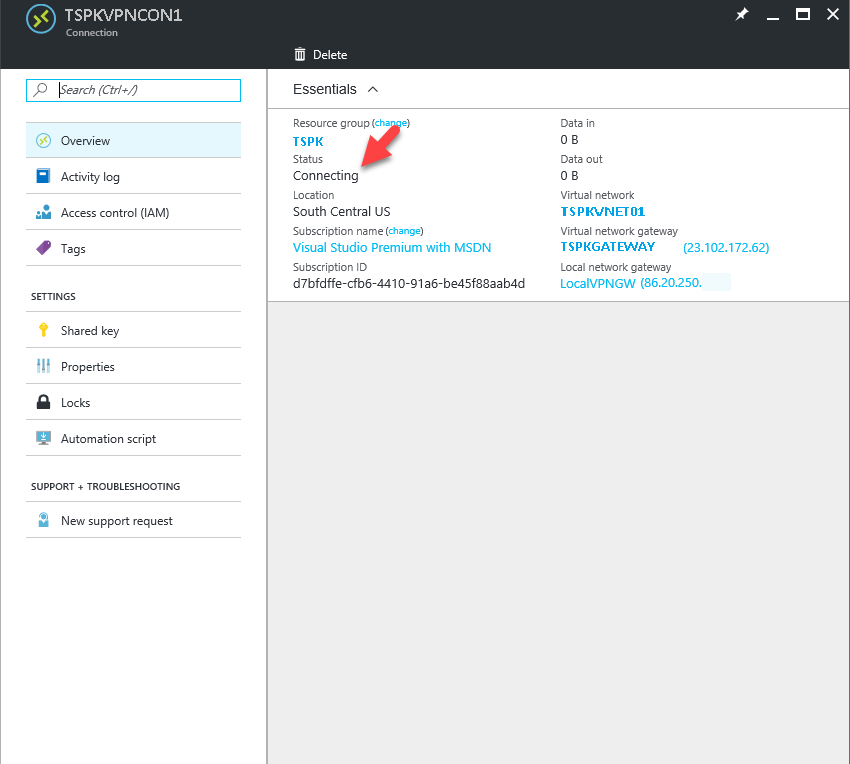Image resolution: width=850 pixels, height=764 pixels.
Task: Select the Overview menu item
Action: pyautogui.click(x=133, y=140)
